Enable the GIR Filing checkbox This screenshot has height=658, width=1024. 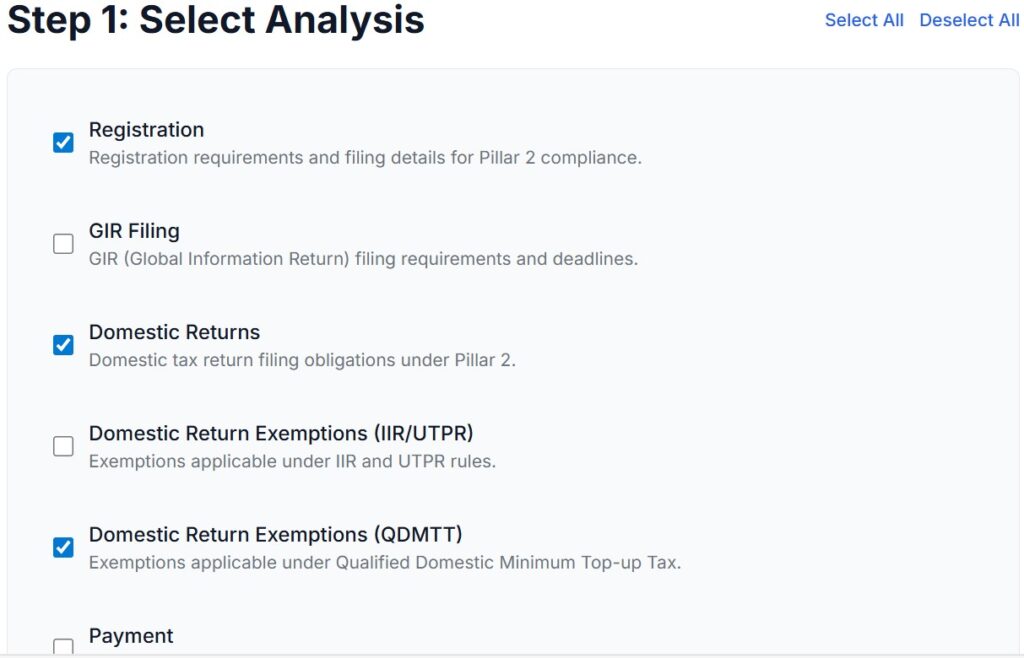point(63,244)
